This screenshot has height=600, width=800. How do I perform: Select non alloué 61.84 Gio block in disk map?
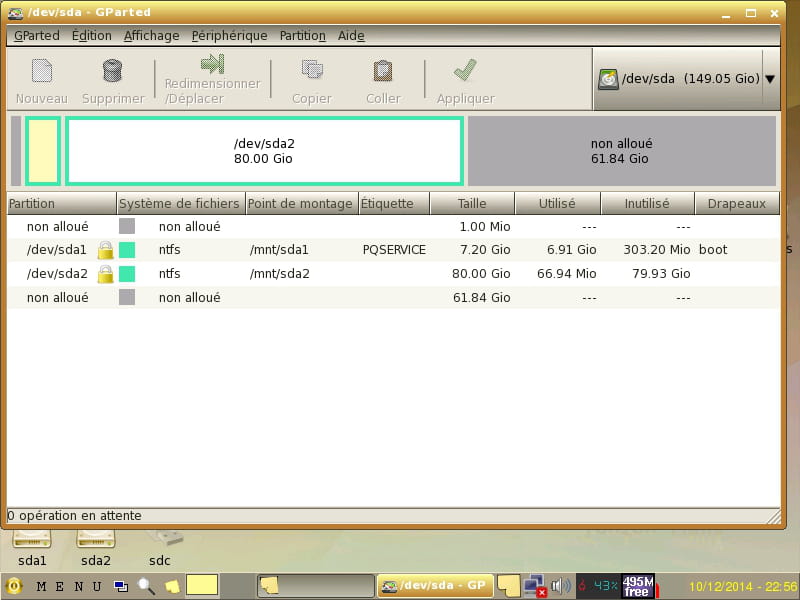point(621,151)
